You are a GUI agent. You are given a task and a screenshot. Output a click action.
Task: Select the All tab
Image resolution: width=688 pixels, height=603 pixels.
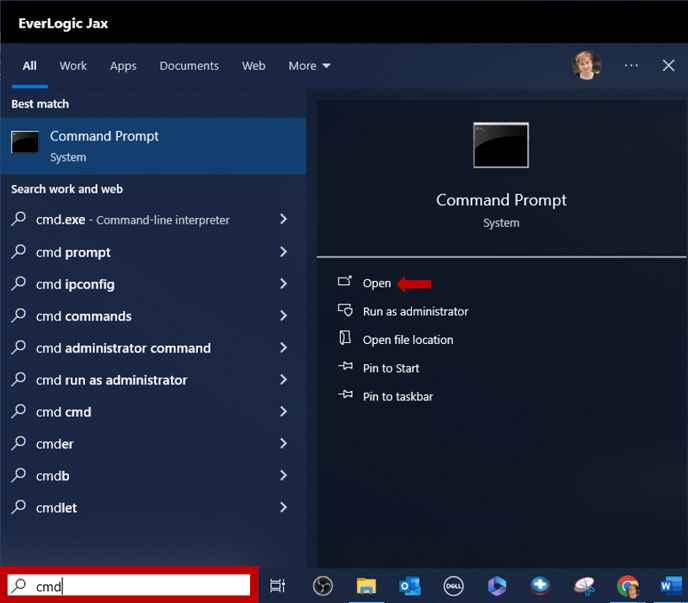pos(29,66)
